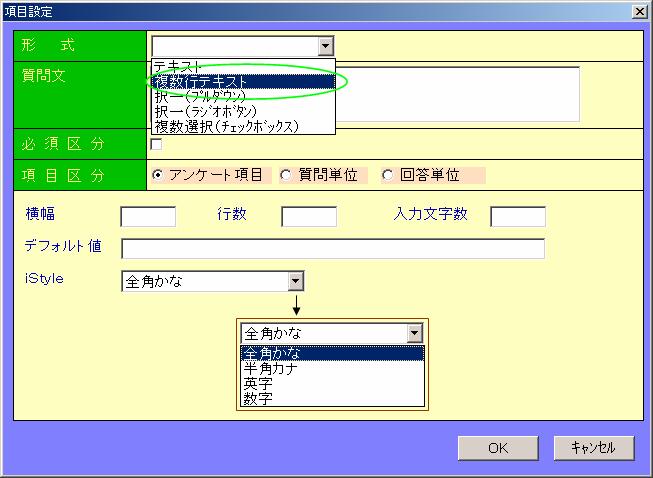Focus the 行数 input box
The height and width of the screenshot is (478, 653).
click(309, 217)
